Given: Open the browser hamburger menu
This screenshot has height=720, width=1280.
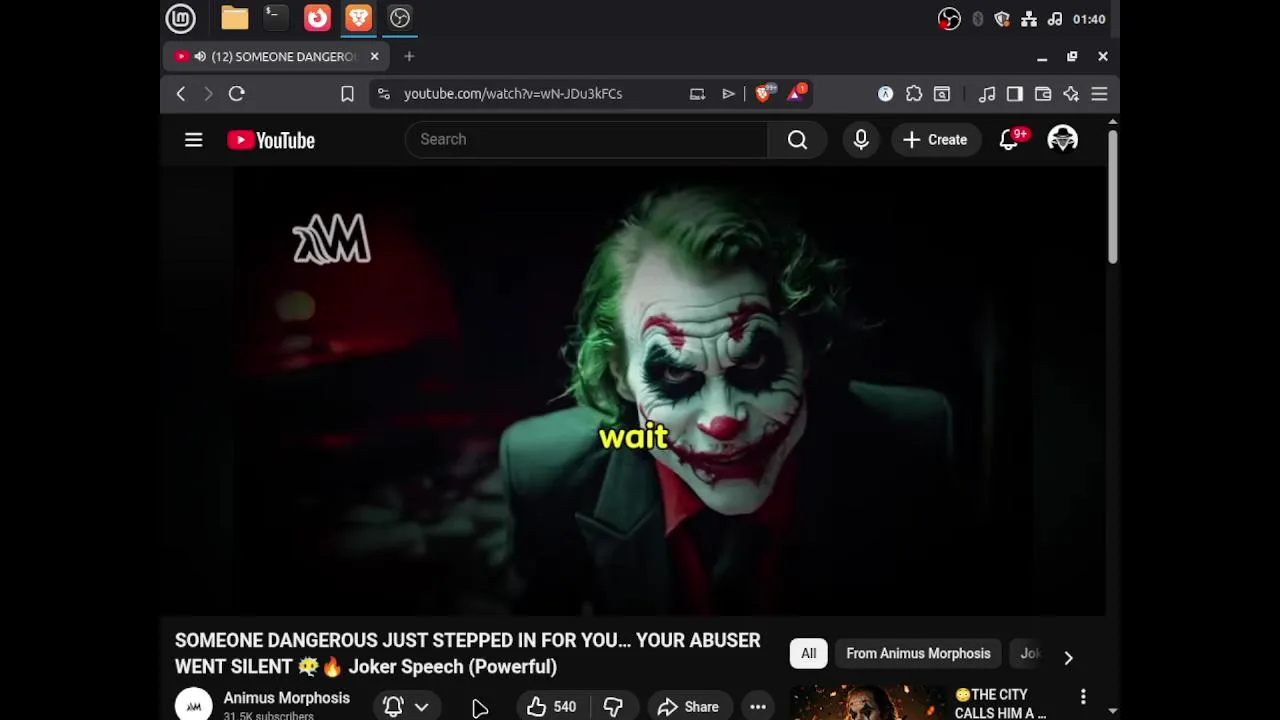Looking at the screenshot, I should pos(1099,94).
